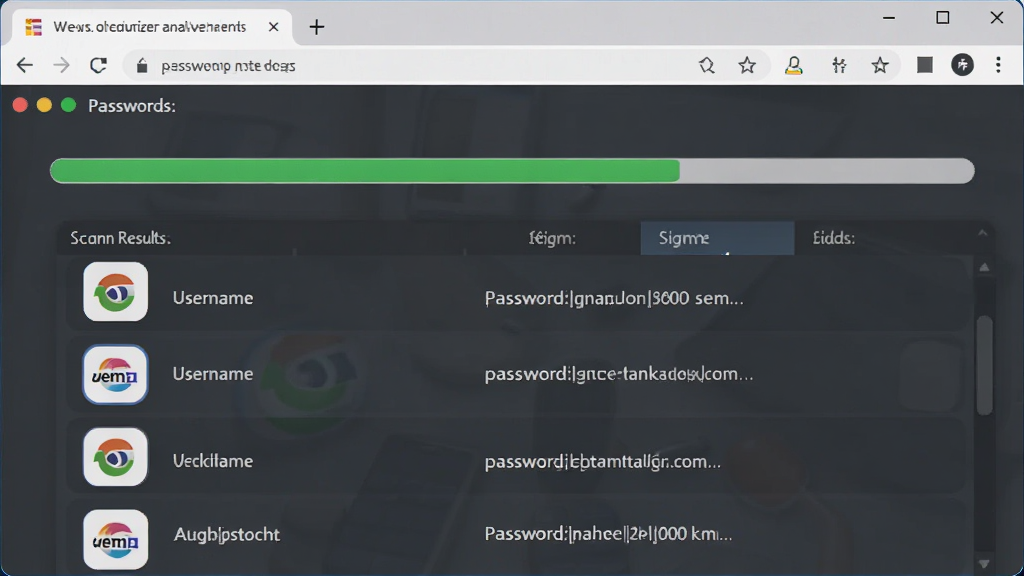Screen dimensions: 1024x576
Task: Switch to the 'Ieigm:' tab
Action: (x=552, y=238)
